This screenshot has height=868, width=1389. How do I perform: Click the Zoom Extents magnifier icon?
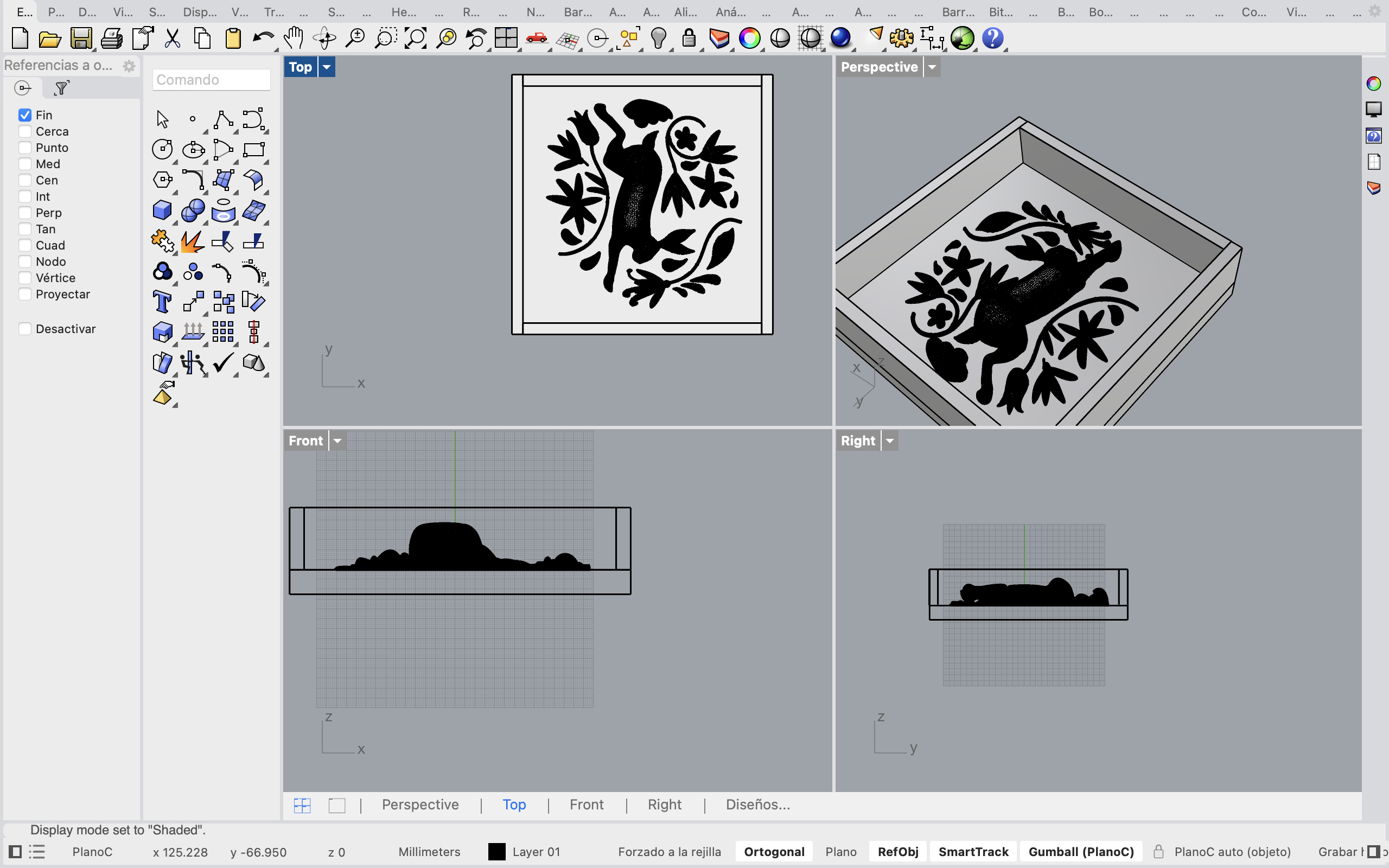416,39
